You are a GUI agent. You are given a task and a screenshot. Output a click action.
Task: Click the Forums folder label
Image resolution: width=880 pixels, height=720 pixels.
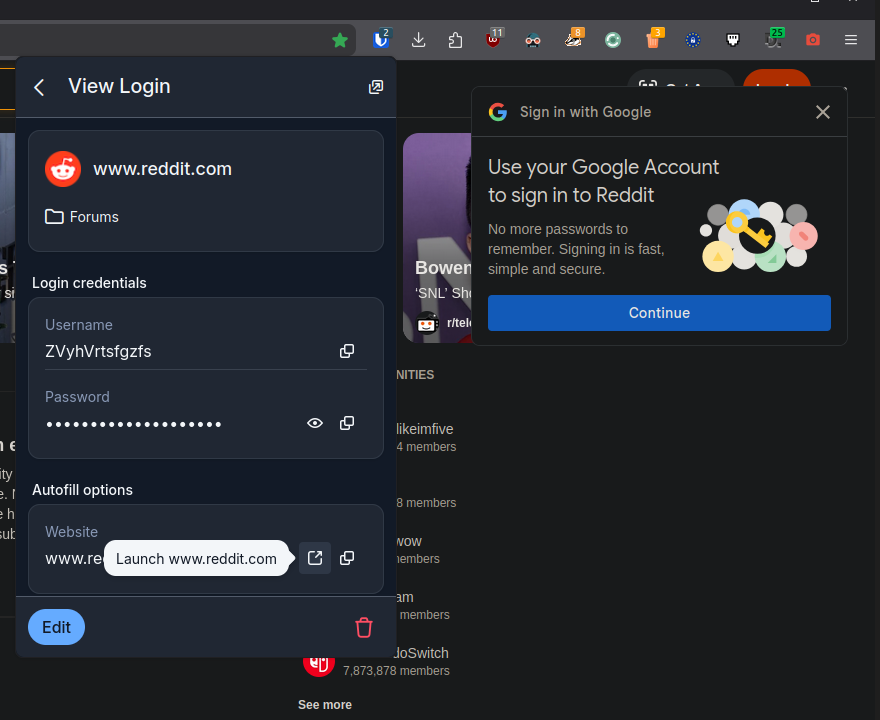(94, 217)
